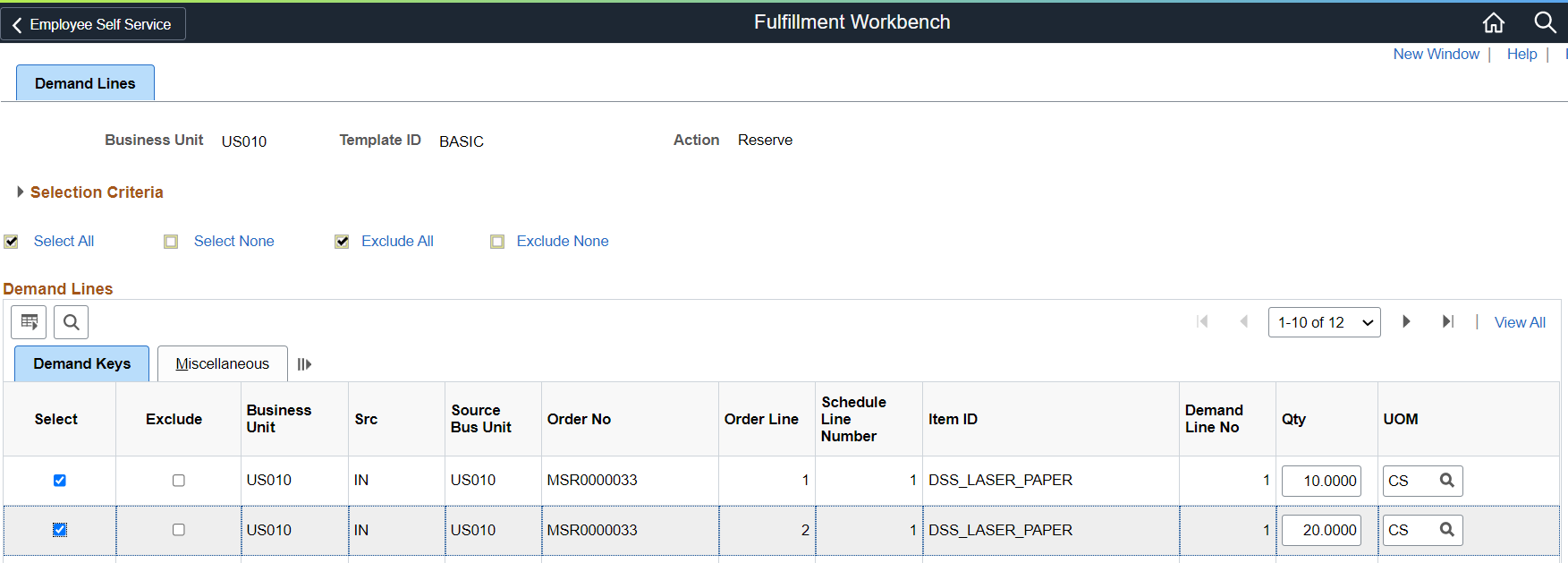The image size is (1568, 563).
Task: Click the grid personalize icon above the table
Action: coord(30,322)
